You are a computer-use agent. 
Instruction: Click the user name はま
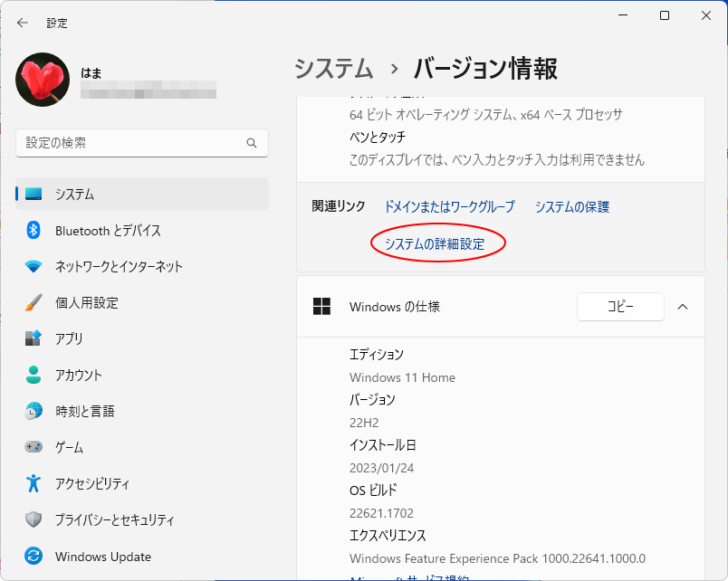point(91,73)
